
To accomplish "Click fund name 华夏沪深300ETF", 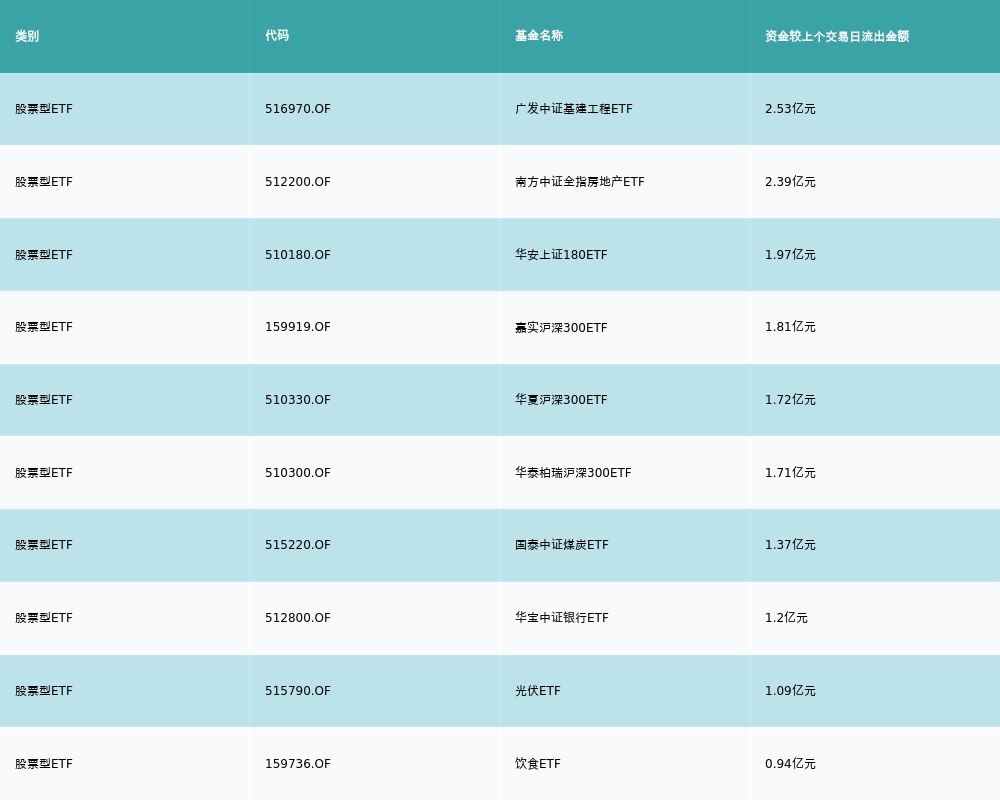I will tap(561, 400).
